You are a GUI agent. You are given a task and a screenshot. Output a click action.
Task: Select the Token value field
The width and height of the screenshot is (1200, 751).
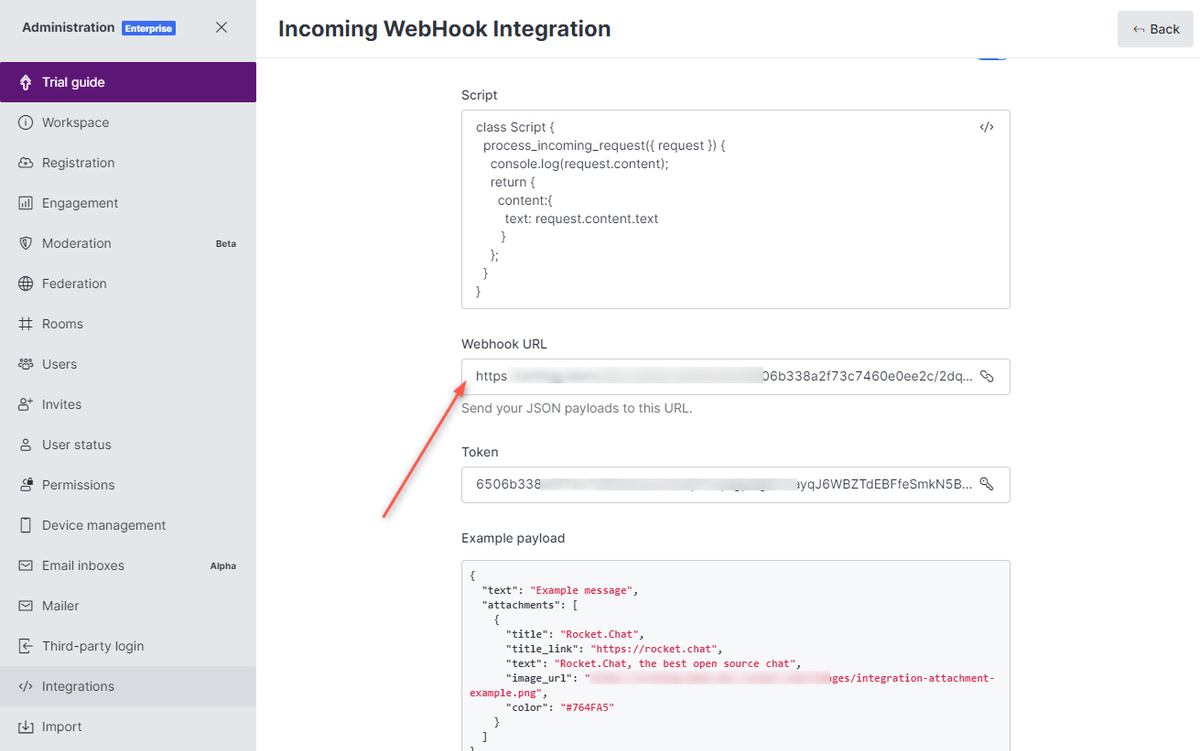tap(700, 484)
